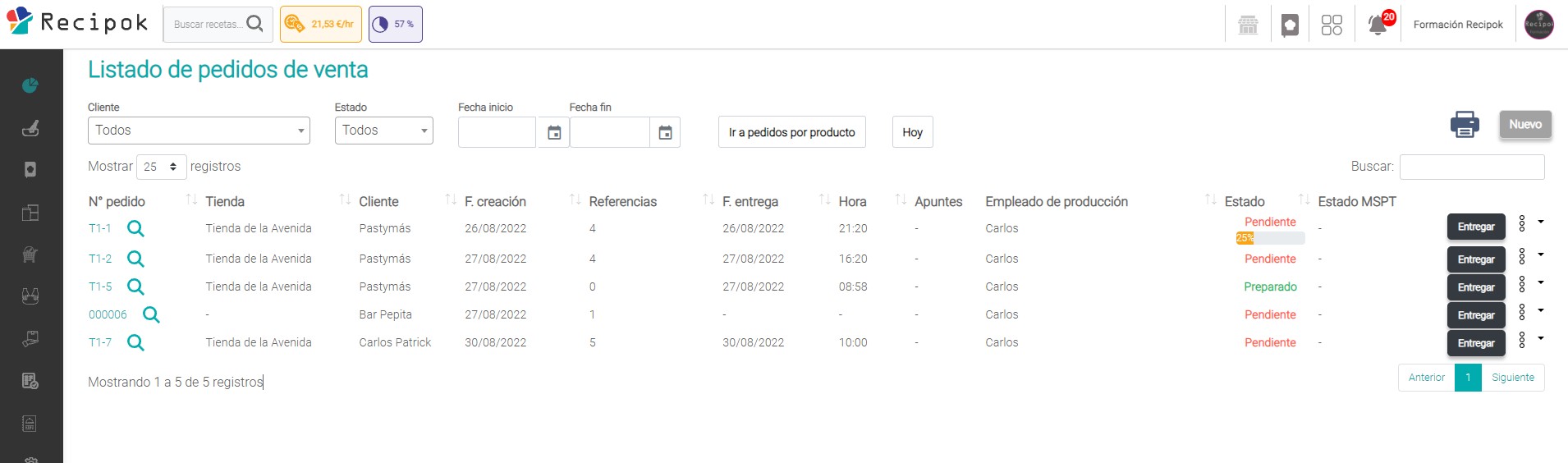
Task: View details magnifier for order T1-2
Action: click(x=135, y=259)
